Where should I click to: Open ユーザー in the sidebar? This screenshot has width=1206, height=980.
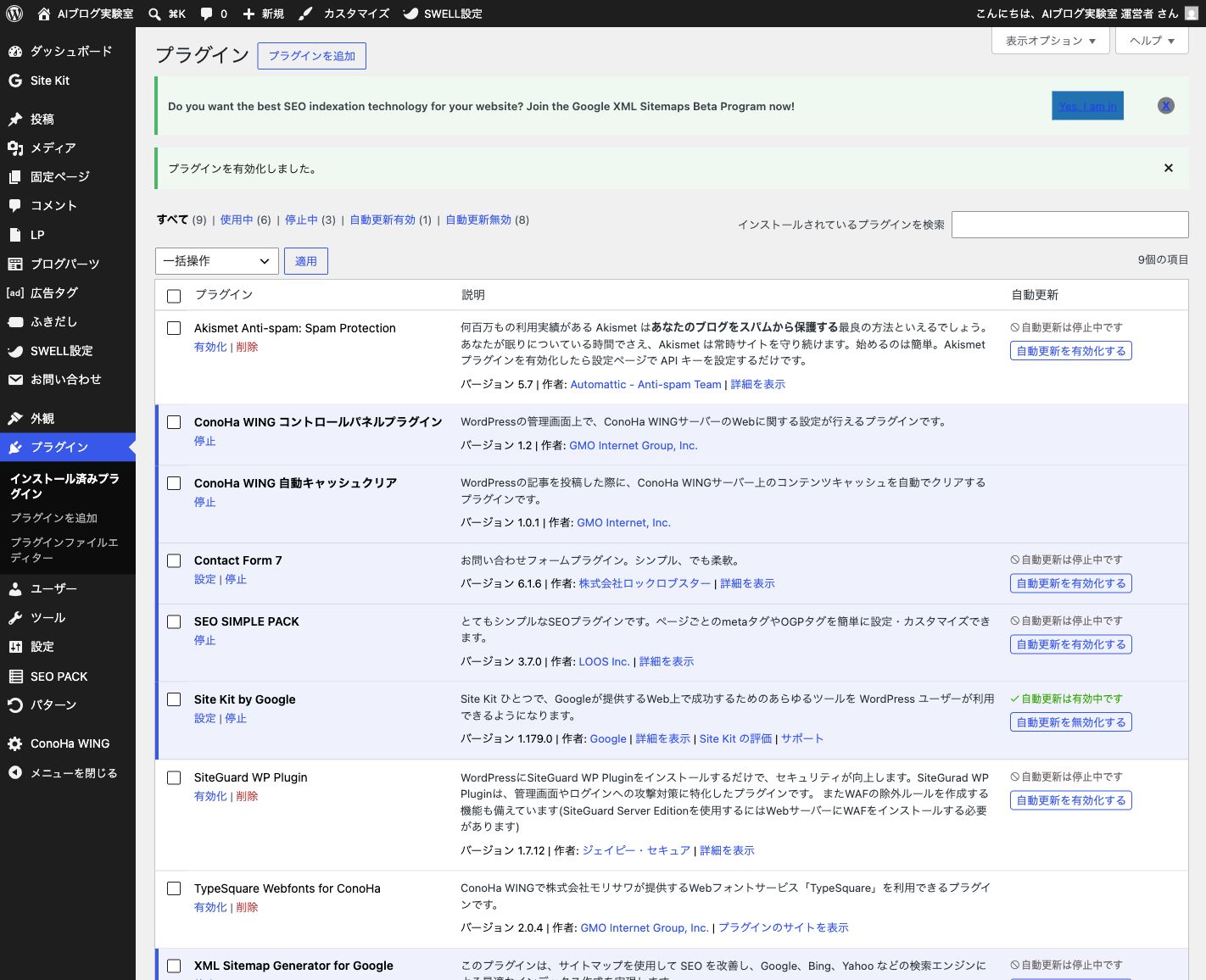(68, 588)
